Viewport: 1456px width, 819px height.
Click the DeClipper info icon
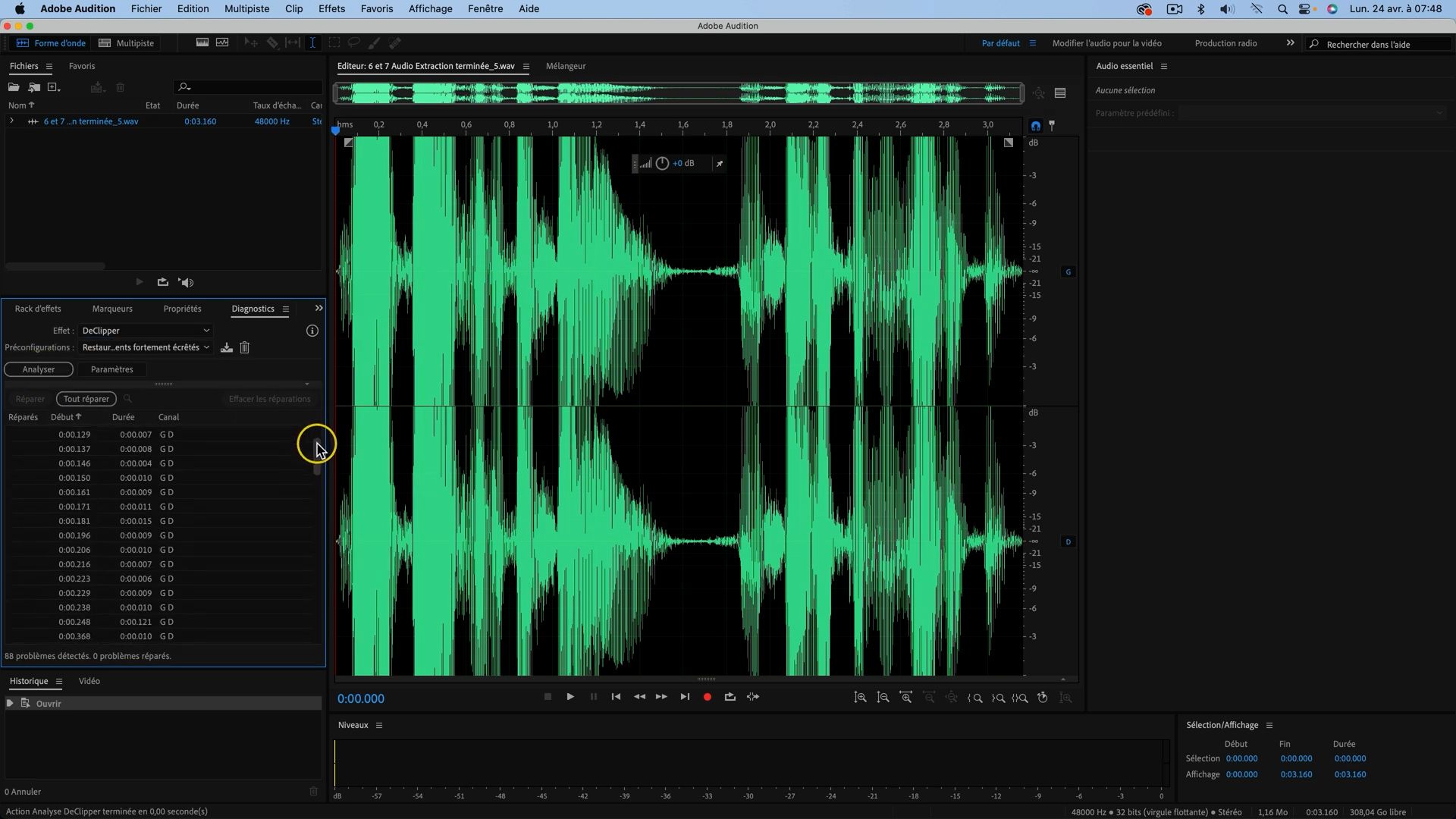pos(312,331)
